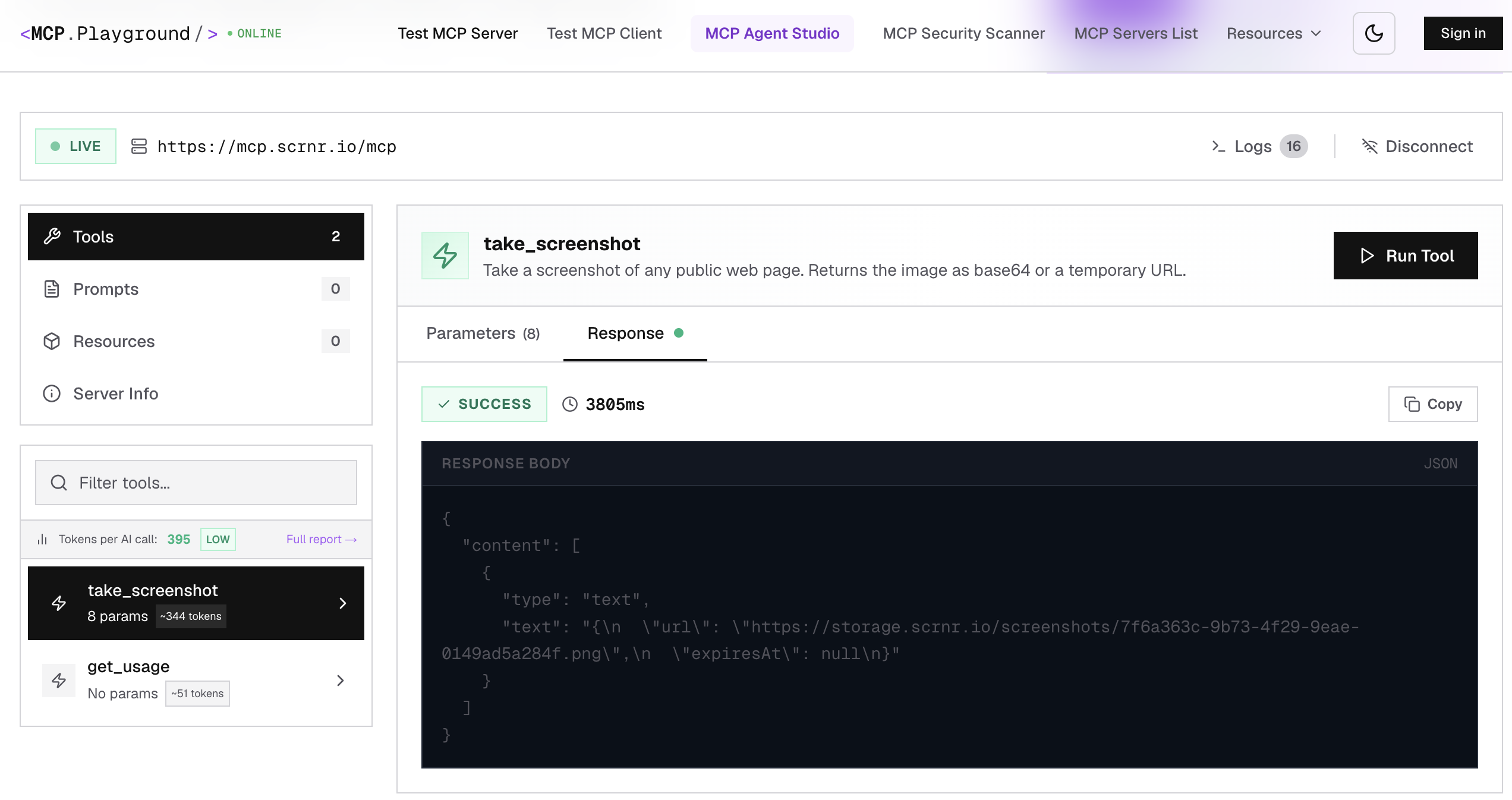Click the token count 395
1512x800 pixels.
tap(178, 539)
